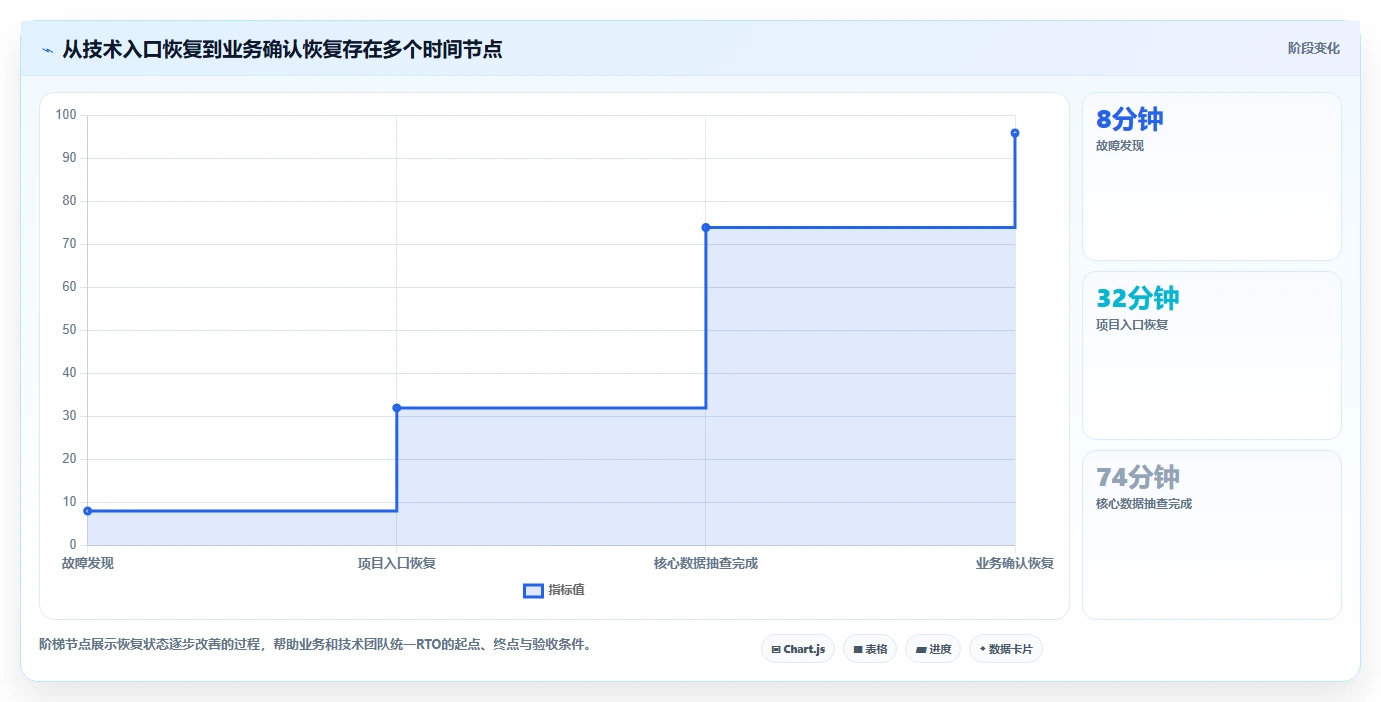Click the x-axis label 业务确认恢复

pos(1015,563)
